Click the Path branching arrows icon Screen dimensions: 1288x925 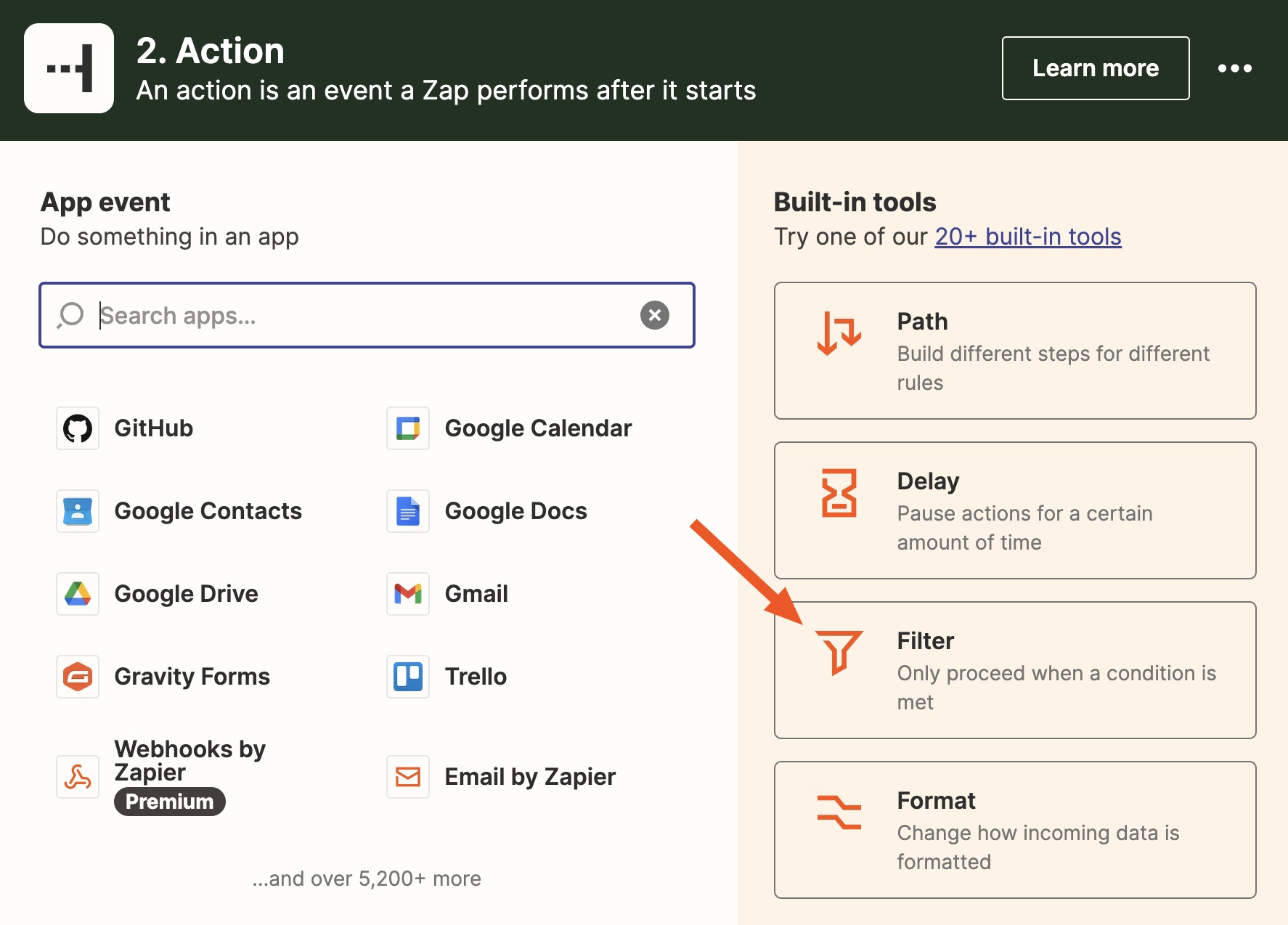[839, 333]
